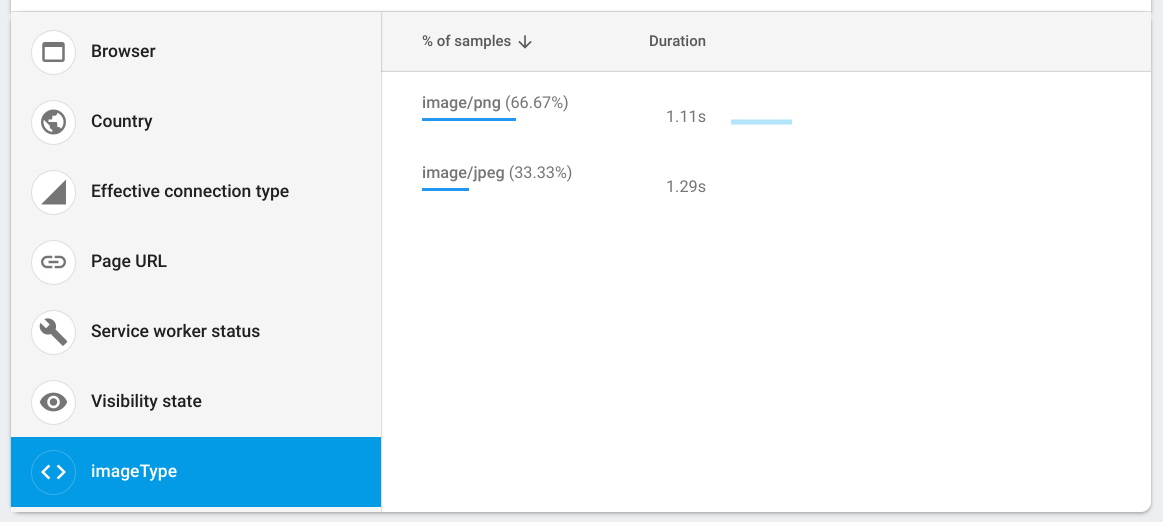View the Visibility state breakdown
Image resolution: width=1163 pixels, height=522 pixels.
[146, 402]
